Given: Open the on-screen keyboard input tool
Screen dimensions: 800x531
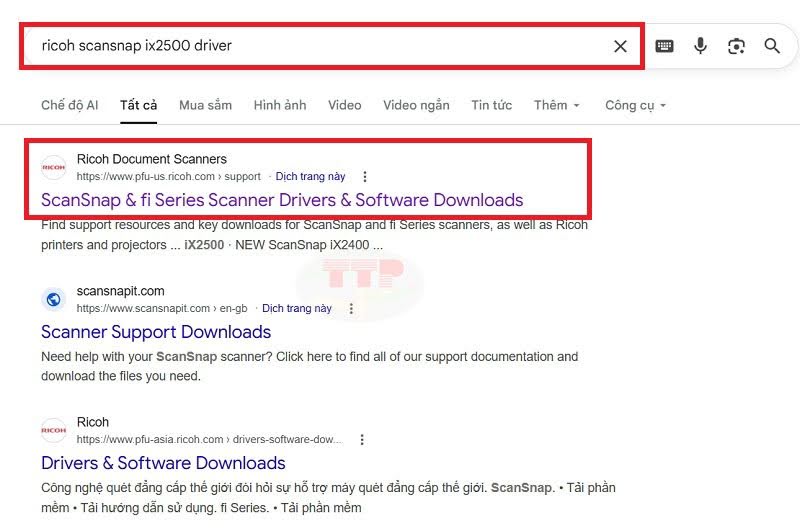Looking at the screenshot, I should pos(664,46).
